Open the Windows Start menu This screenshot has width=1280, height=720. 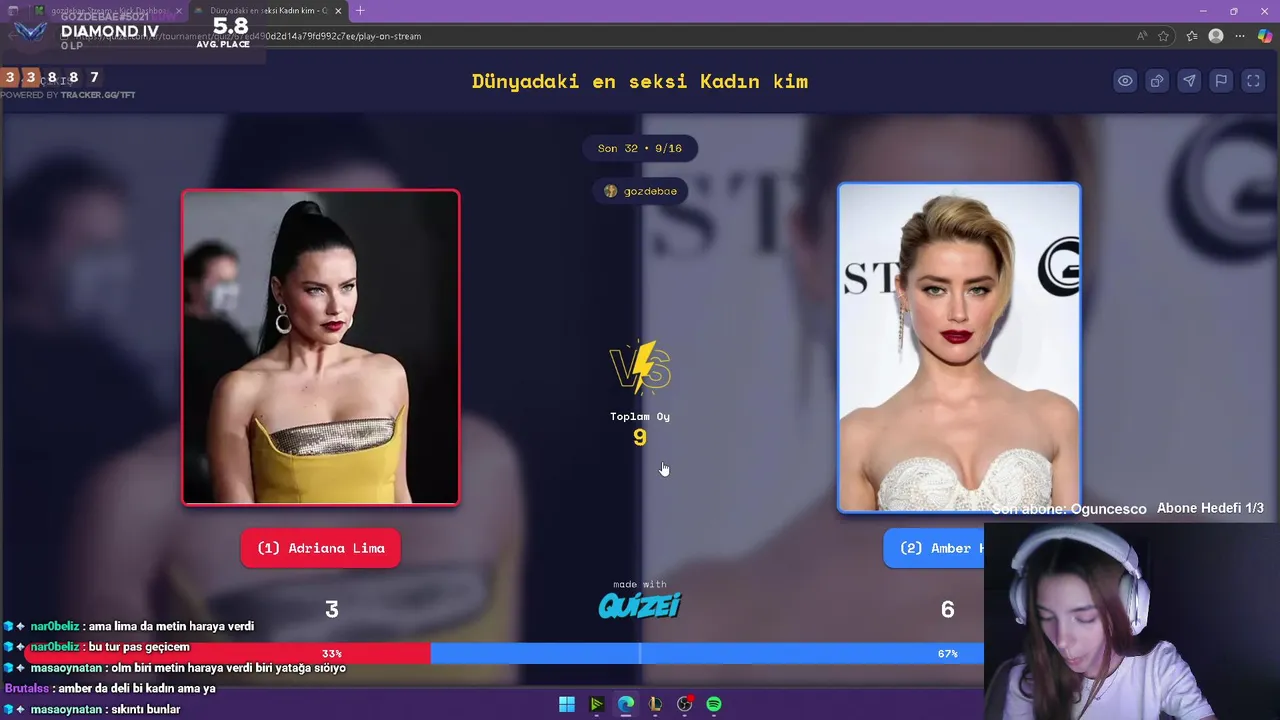(567, 704)
